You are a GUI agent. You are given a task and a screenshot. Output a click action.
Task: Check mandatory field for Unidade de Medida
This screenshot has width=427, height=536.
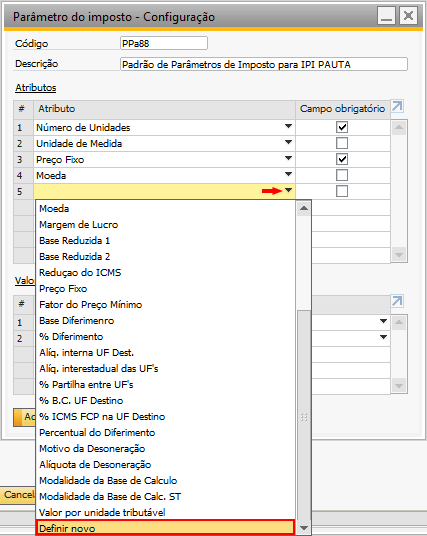(x=342, y=143)
